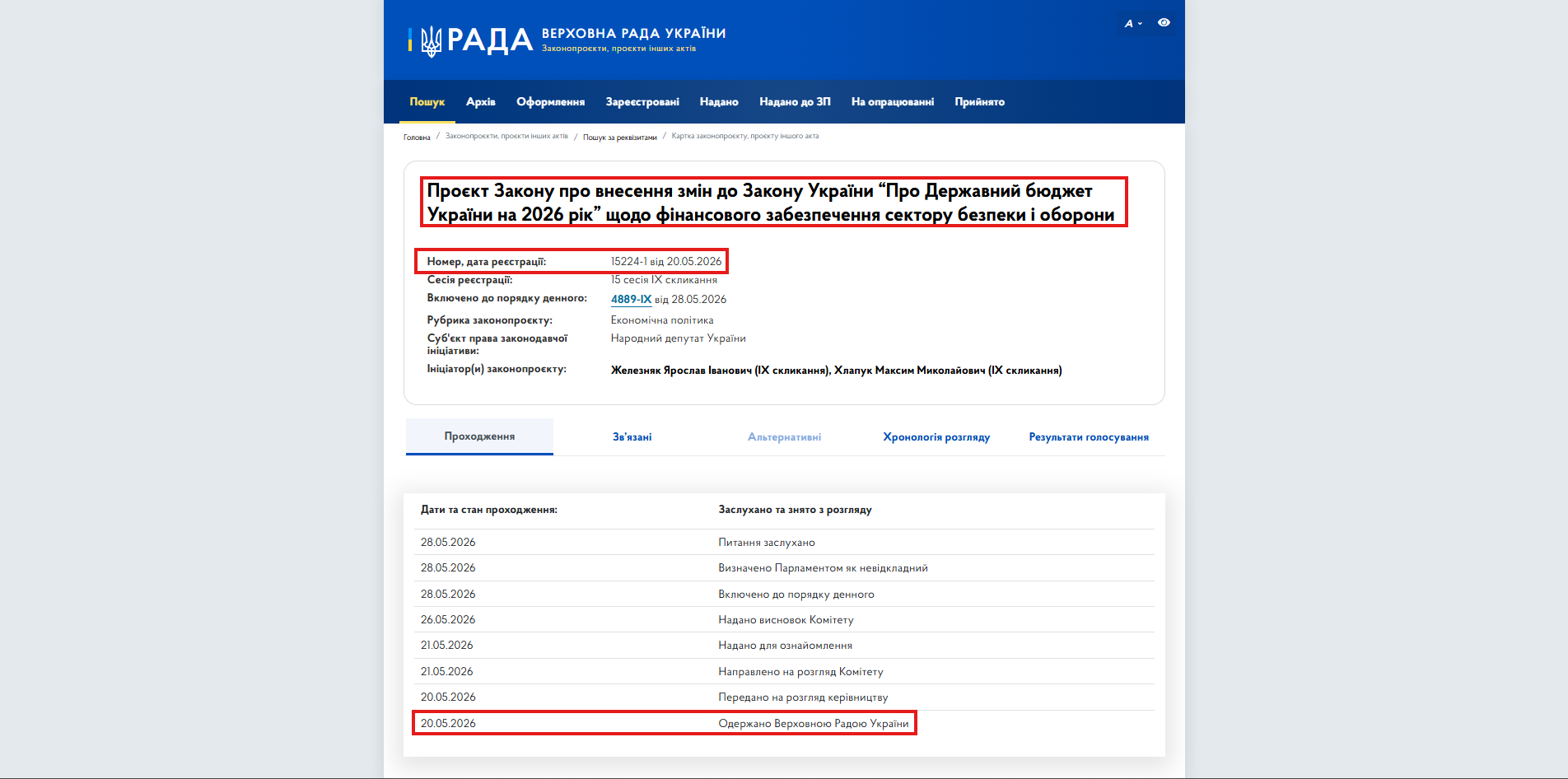Go to Оформлення section
The height and width of the screenshot is (779, 1568).
point(551,102)
